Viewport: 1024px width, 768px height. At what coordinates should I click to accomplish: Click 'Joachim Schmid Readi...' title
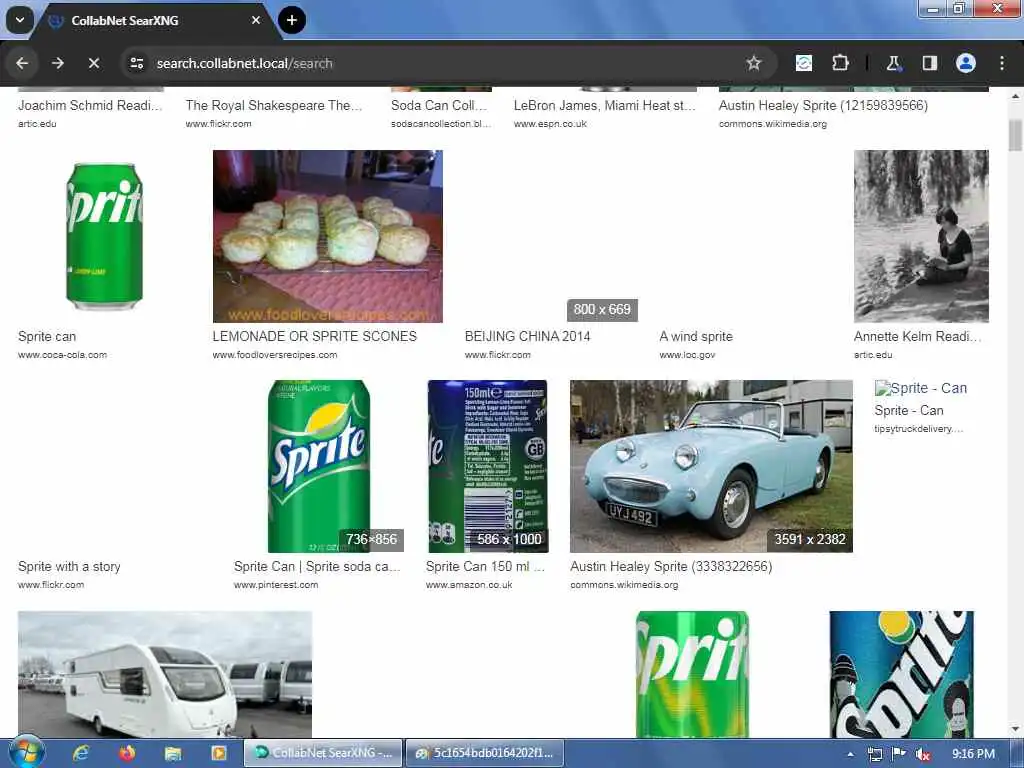(90, 105)
